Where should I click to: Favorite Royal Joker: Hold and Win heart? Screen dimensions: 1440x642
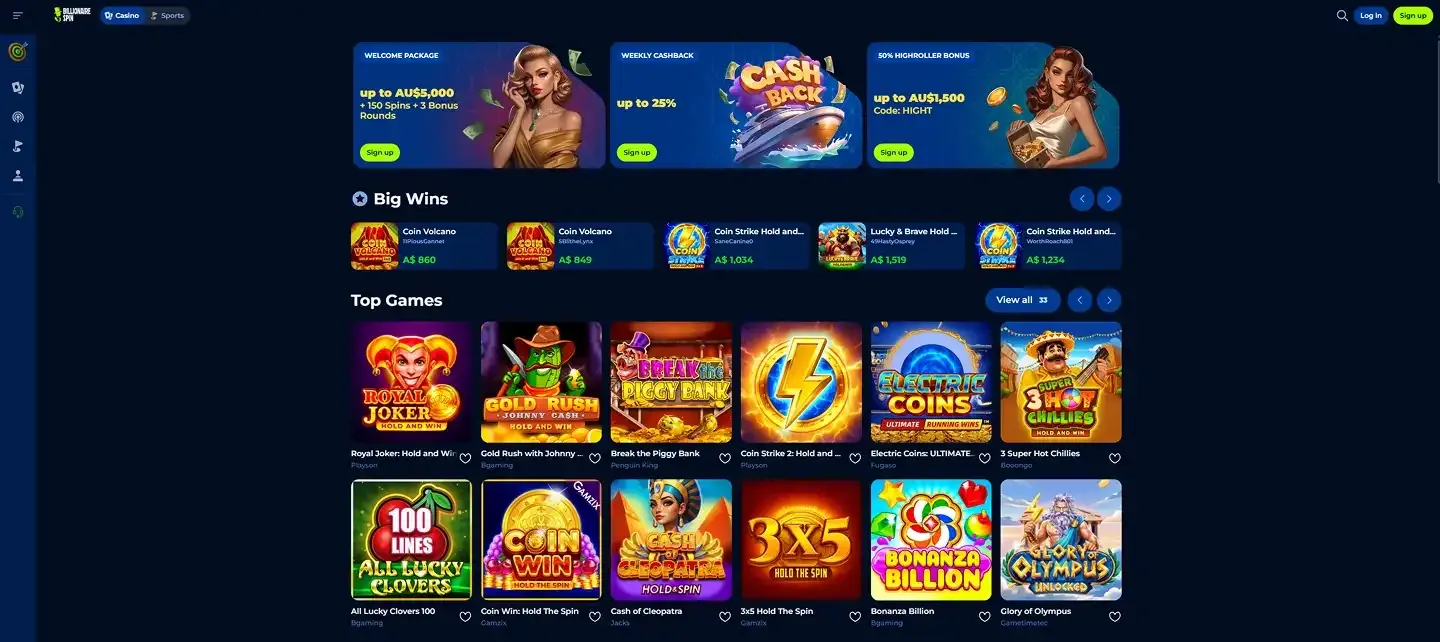click(465, 459)
